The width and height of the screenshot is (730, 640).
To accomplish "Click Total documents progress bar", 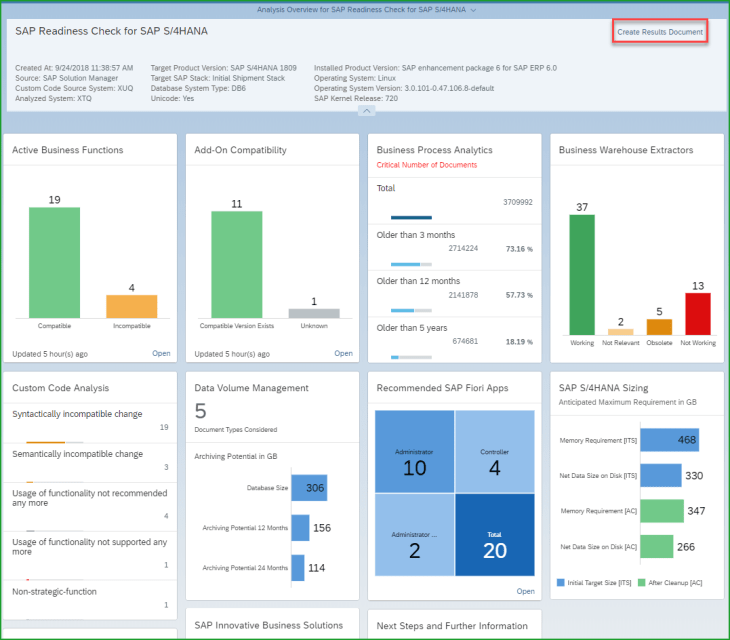I will coord(411,217).
